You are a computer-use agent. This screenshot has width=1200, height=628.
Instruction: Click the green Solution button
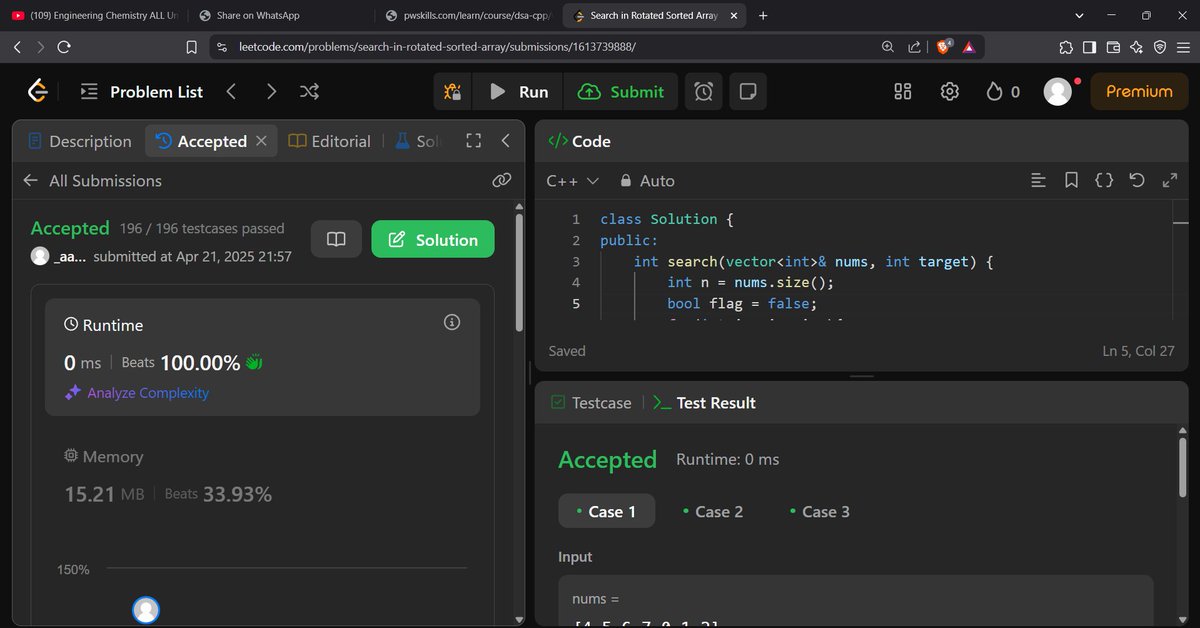tap(432, 239)
